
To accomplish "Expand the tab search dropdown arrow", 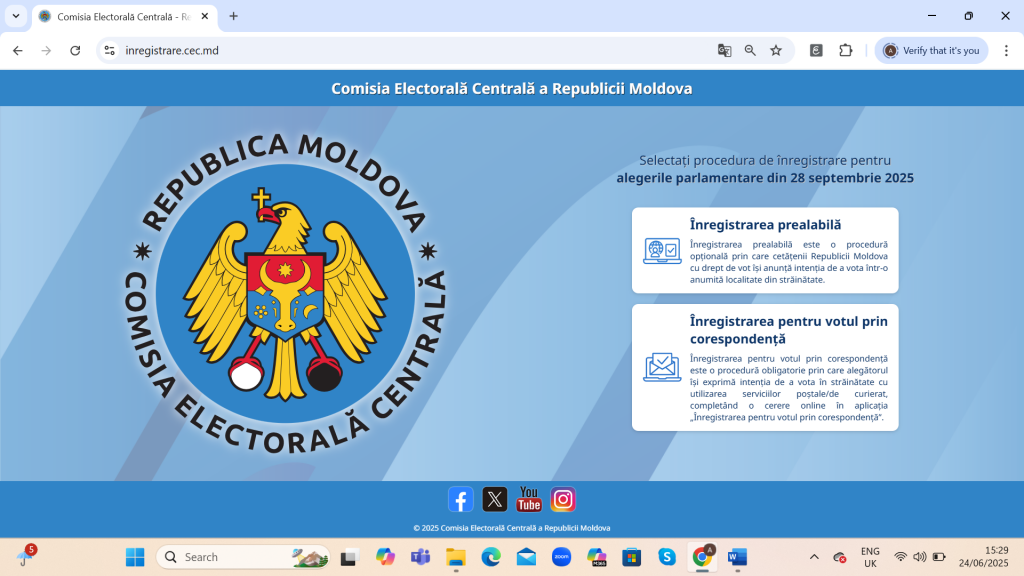I will point(16,16).
